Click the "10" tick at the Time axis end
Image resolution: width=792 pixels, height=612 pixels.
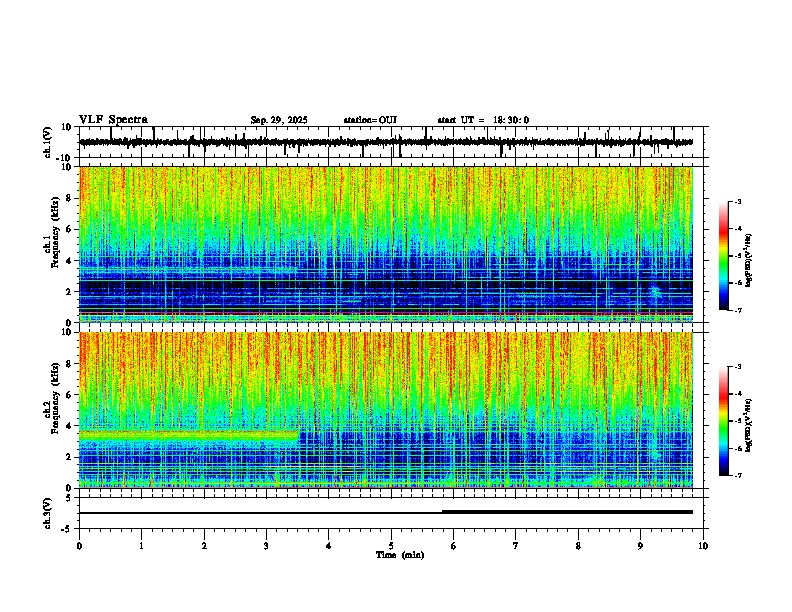point(703,546)
